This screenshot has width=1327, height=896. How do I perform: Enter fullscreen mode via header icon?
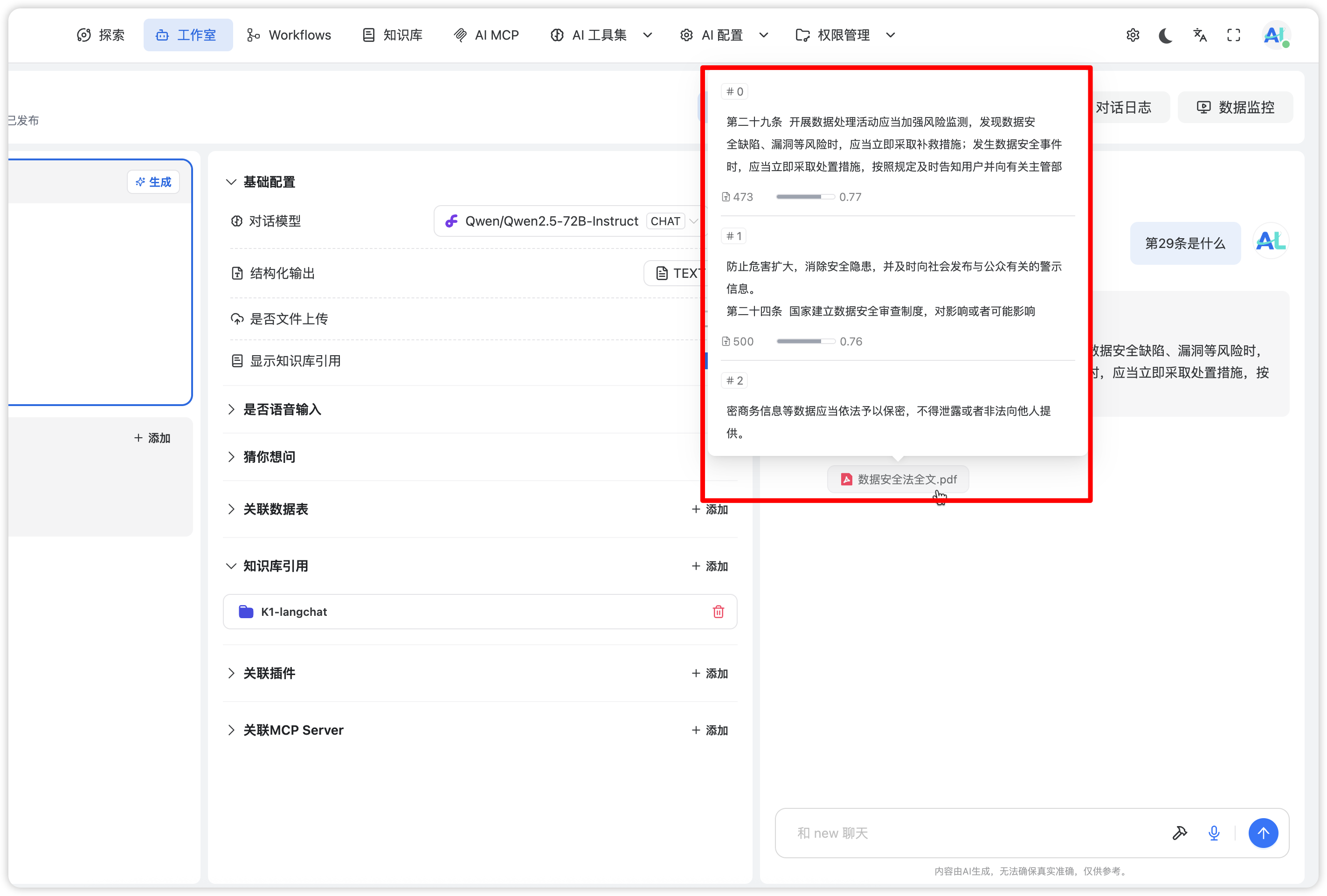[x=1233, y=35]
